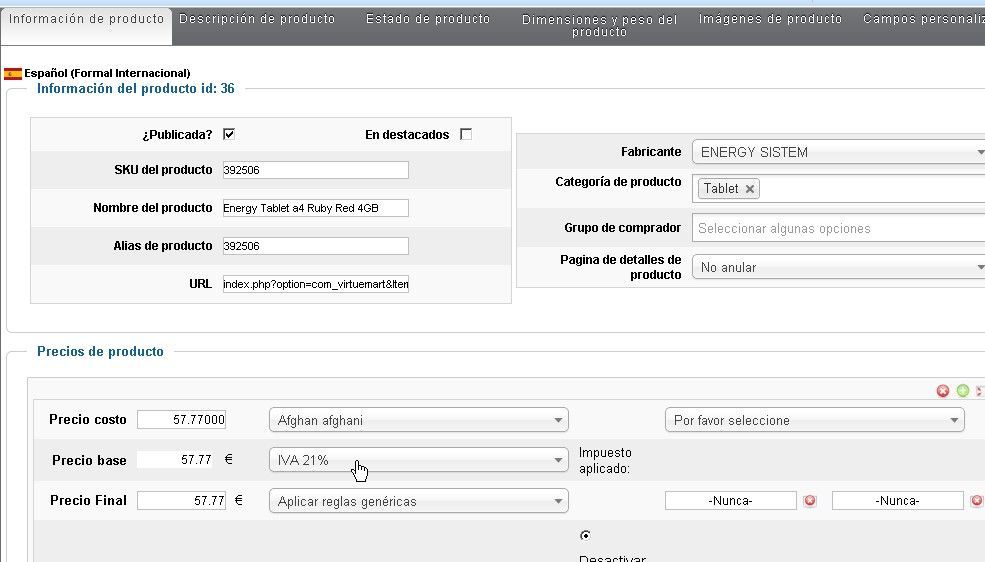
Task: Open the Afghan afghani currency dropdown
Action: [x=418, y=420]
